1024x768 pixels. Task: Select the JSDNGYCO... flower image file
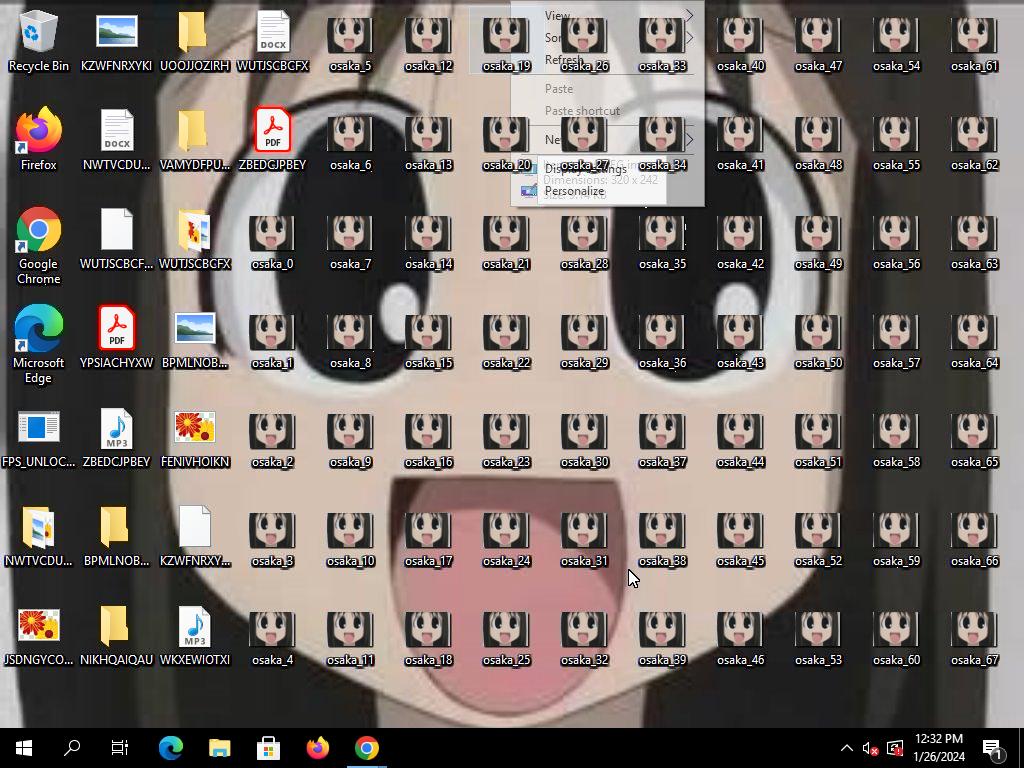pyautogui.click(x=39, y=637)
